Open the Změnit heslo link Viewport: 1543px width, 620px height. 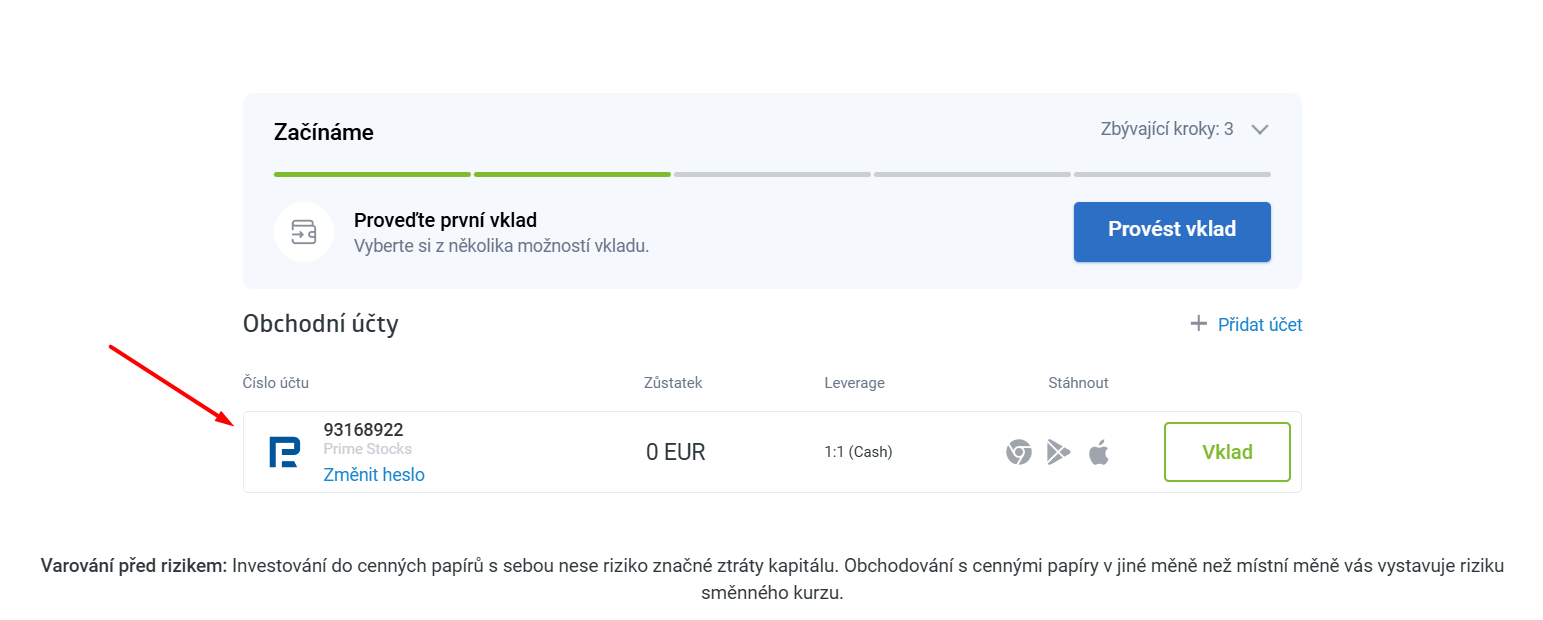(x=374, y=475)
